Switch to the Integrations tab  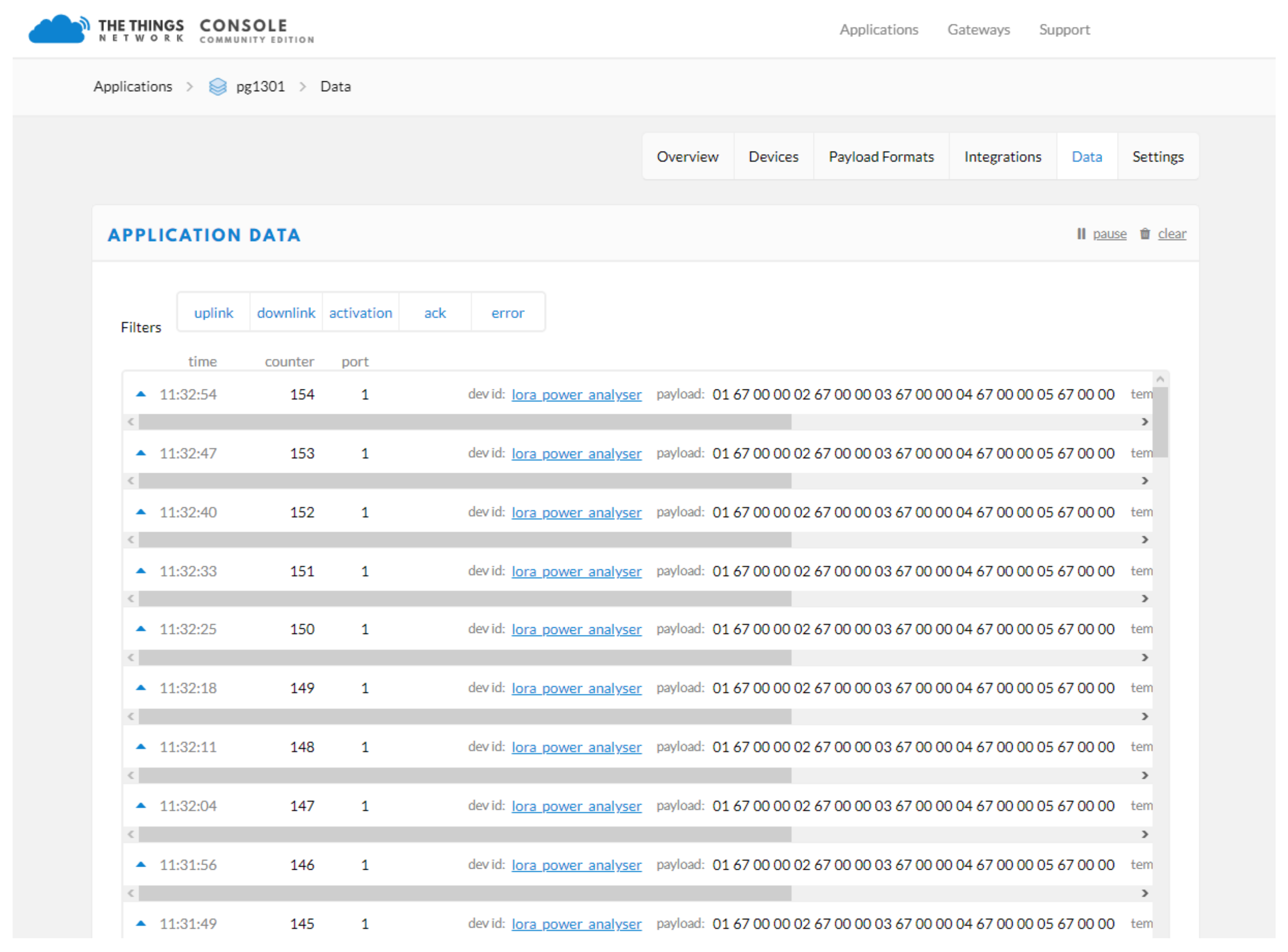(1002, 157)
